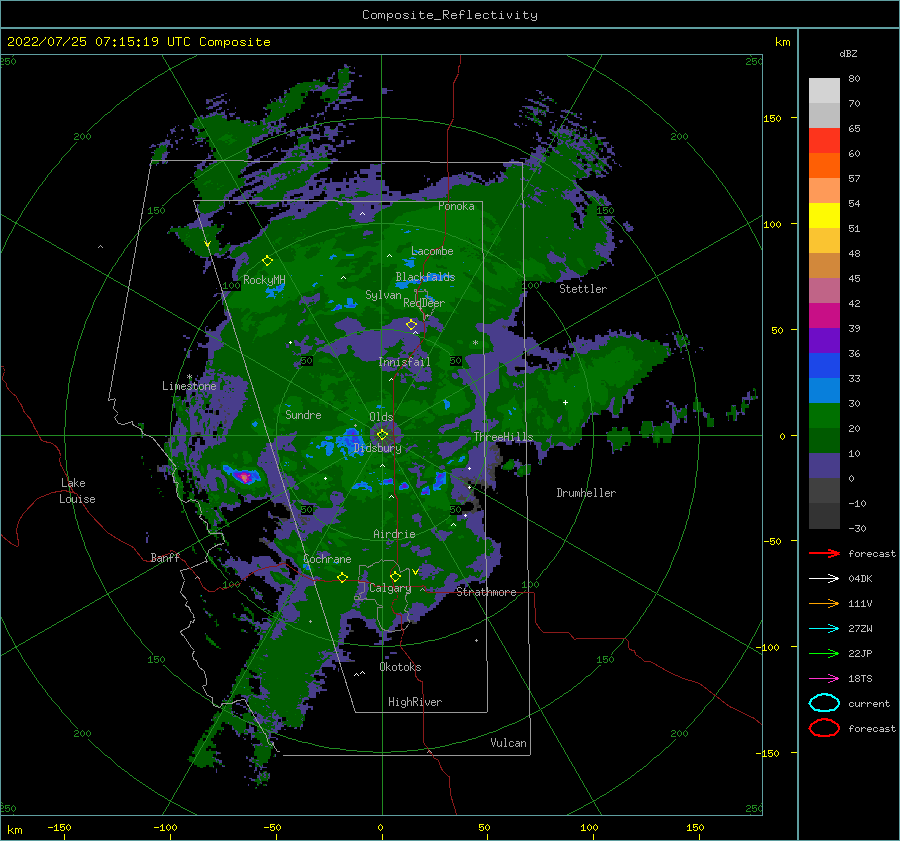Click the yellow diamond marker near RockyMH
This screenshot has width=900, height=841.
[x=267, y=261]
